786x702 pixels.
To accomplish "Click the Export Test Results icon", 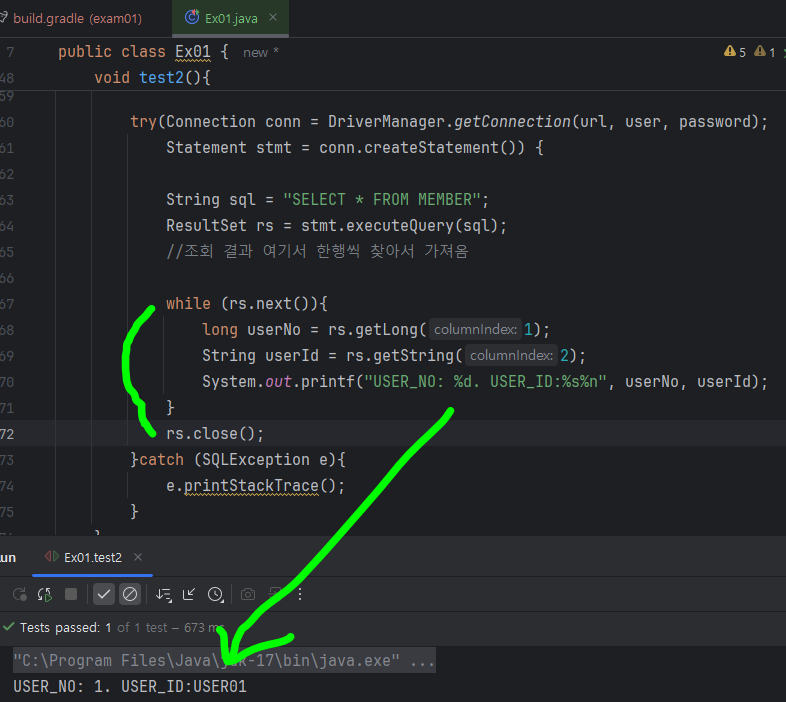I will tap(274, 594).
